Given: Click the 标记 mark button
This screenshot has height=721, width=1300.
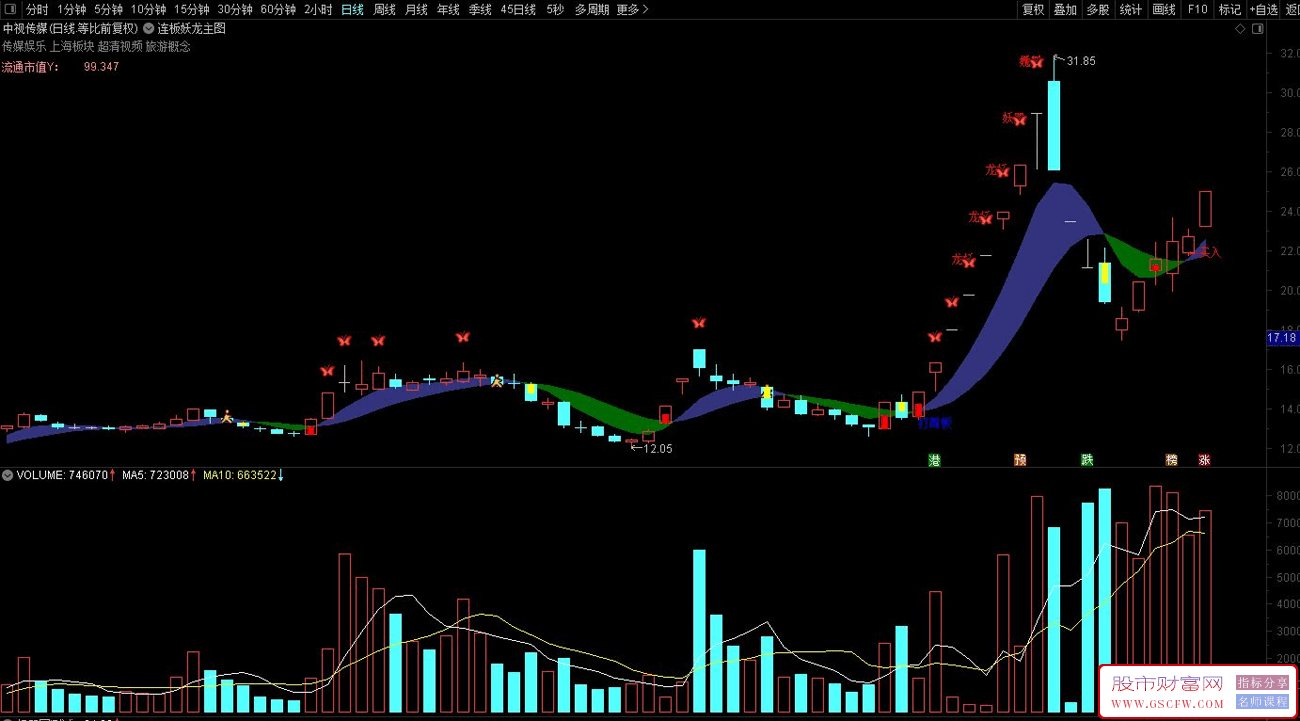Looking at the screenshot, I should tap(1229, 9).
